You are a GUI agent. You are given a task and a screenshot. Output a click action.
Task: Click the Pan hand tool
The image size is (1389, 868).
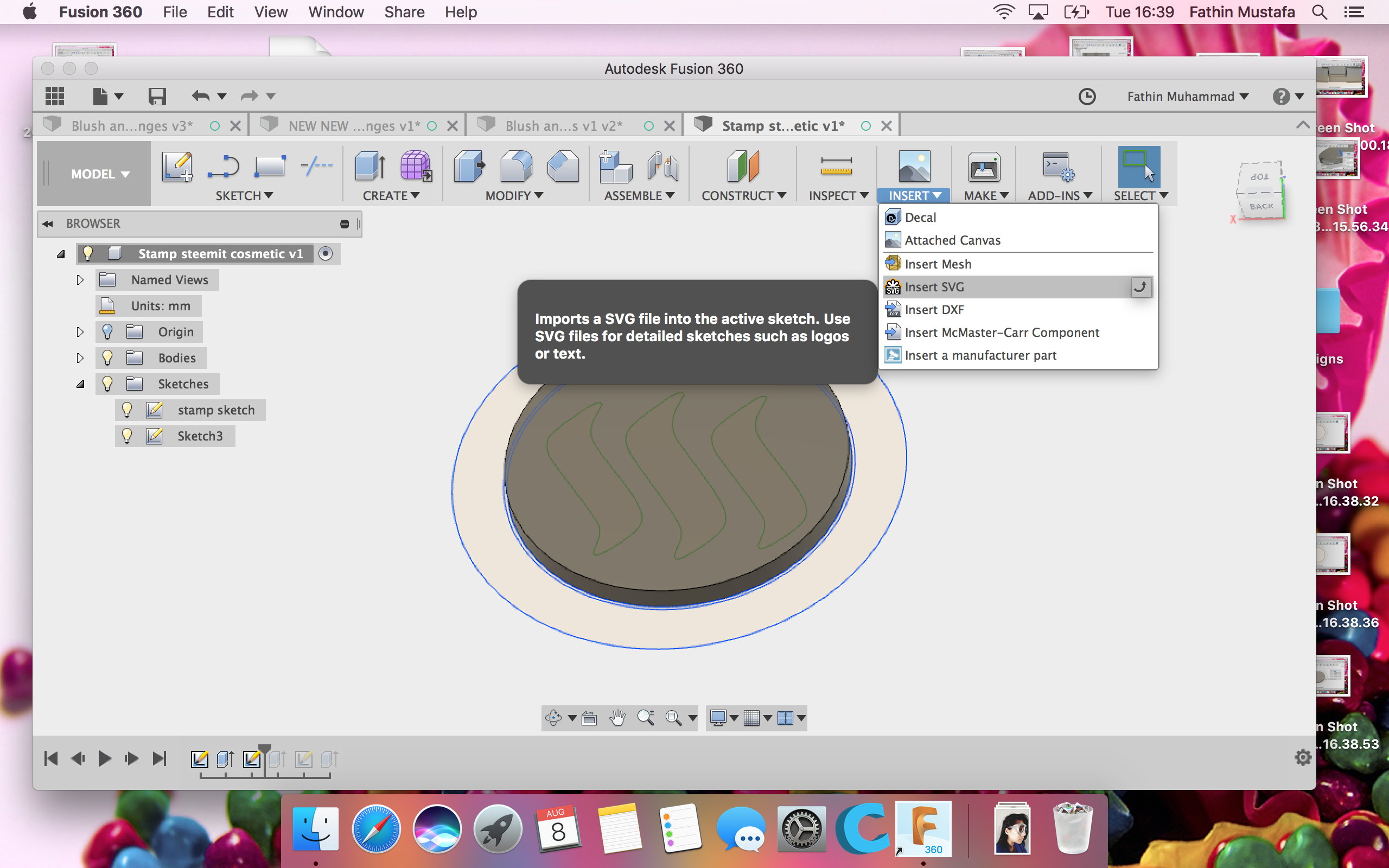(617, 718)
